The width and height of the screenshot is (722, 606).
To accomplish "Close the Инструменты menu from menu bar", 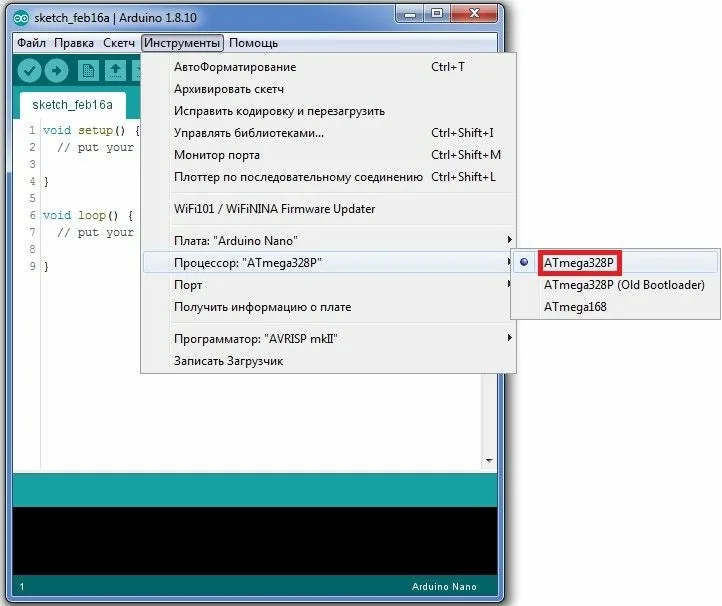I will (x=182, y=43).
